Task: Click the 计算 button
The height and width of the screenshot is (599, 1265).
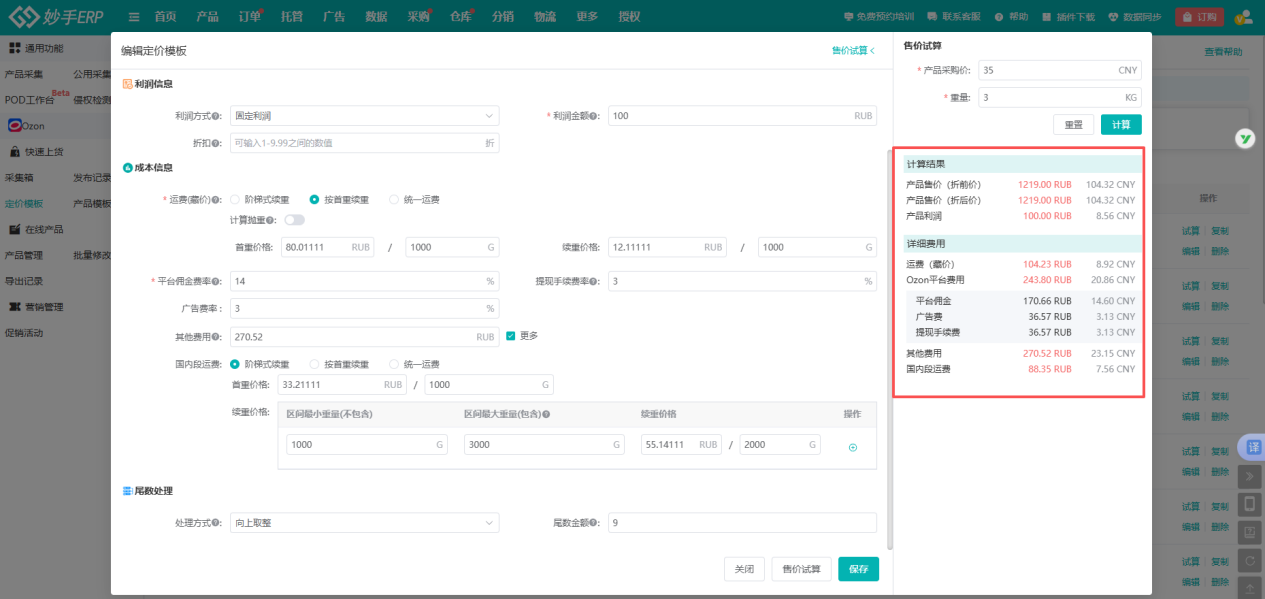Action: 1121,125
